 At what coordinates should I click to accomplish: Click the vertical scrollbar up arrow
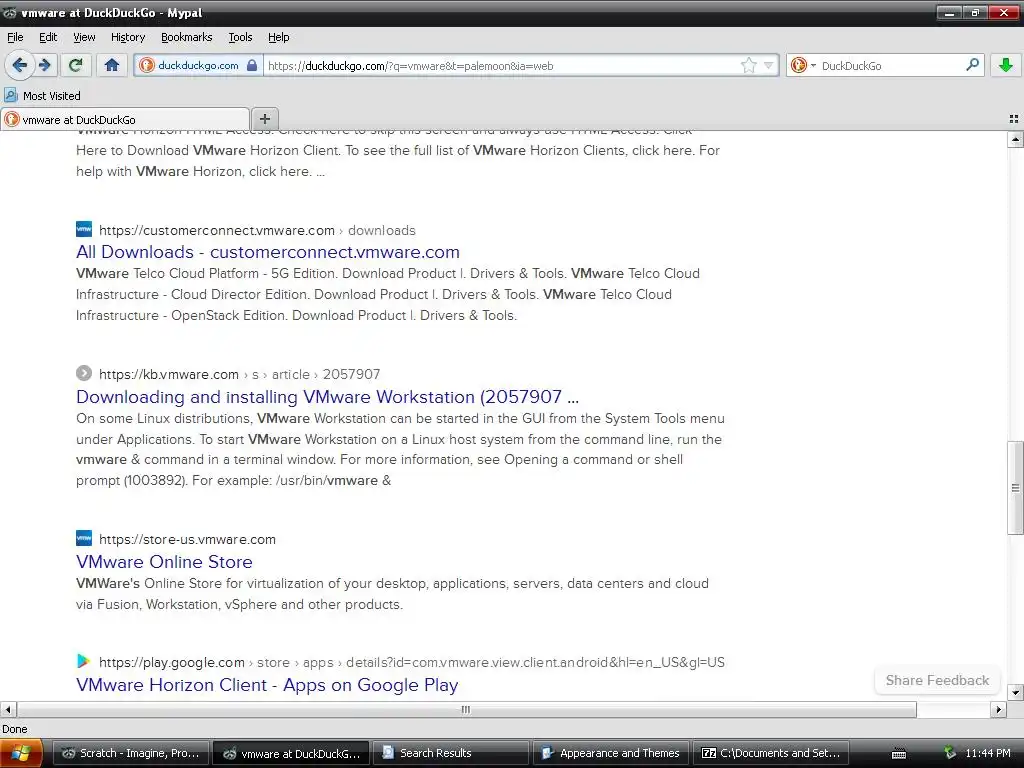point(1015,139)
